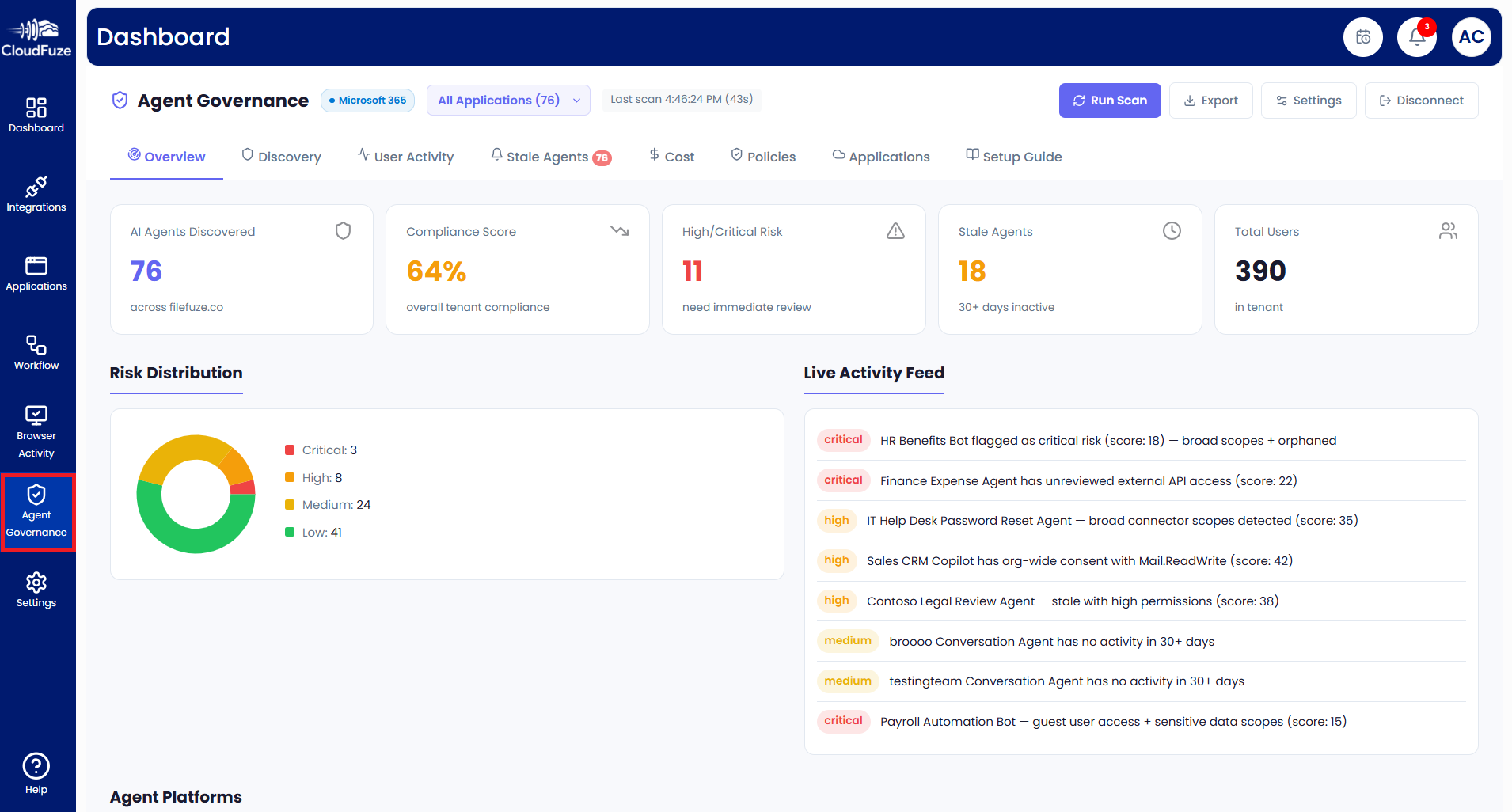Open Help in the sidebar
This screenshot has height=812, width=1512.
pos(36,774)
